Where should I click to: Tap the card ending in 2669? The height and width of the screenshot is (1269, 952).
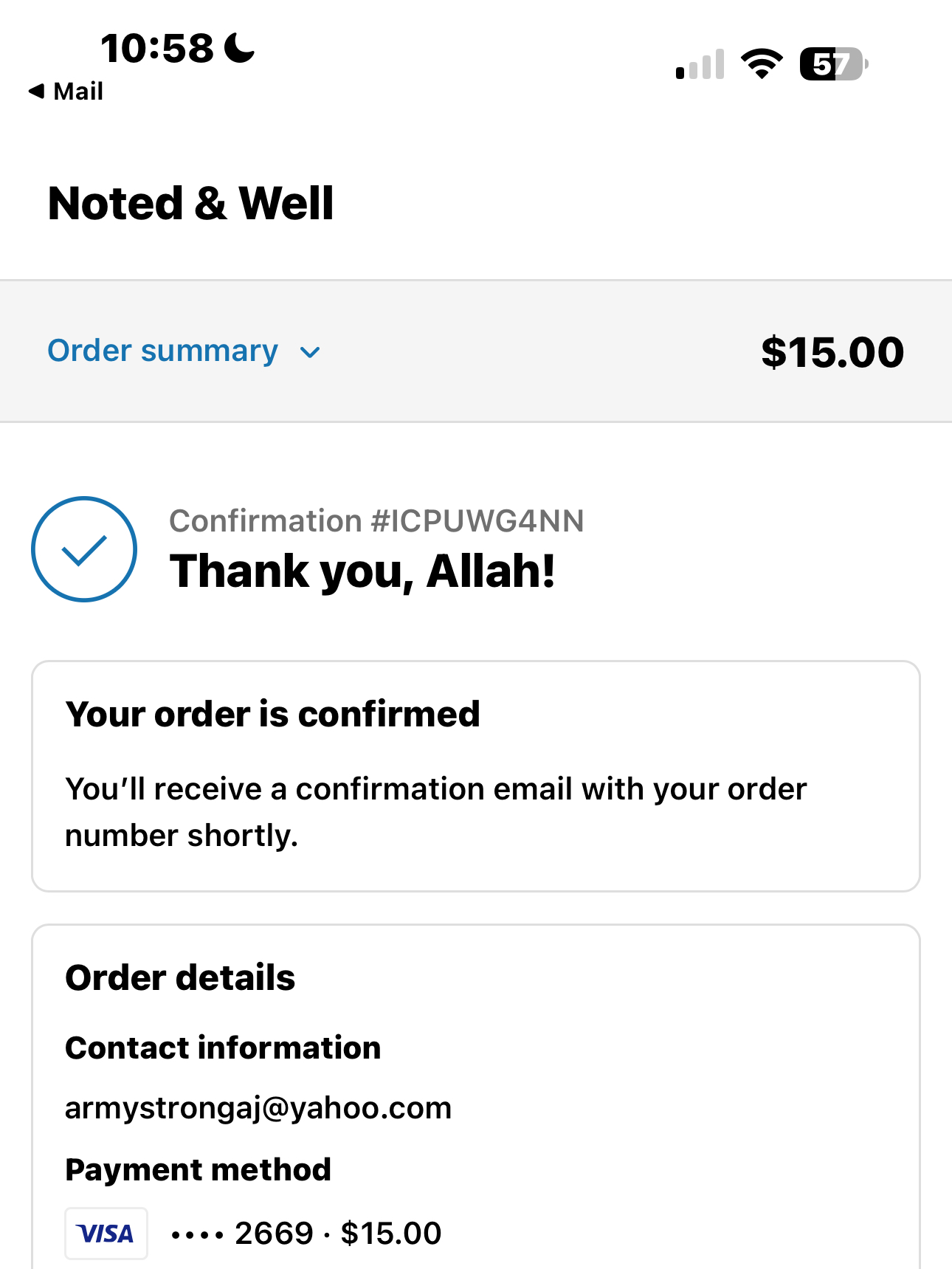274,1233
